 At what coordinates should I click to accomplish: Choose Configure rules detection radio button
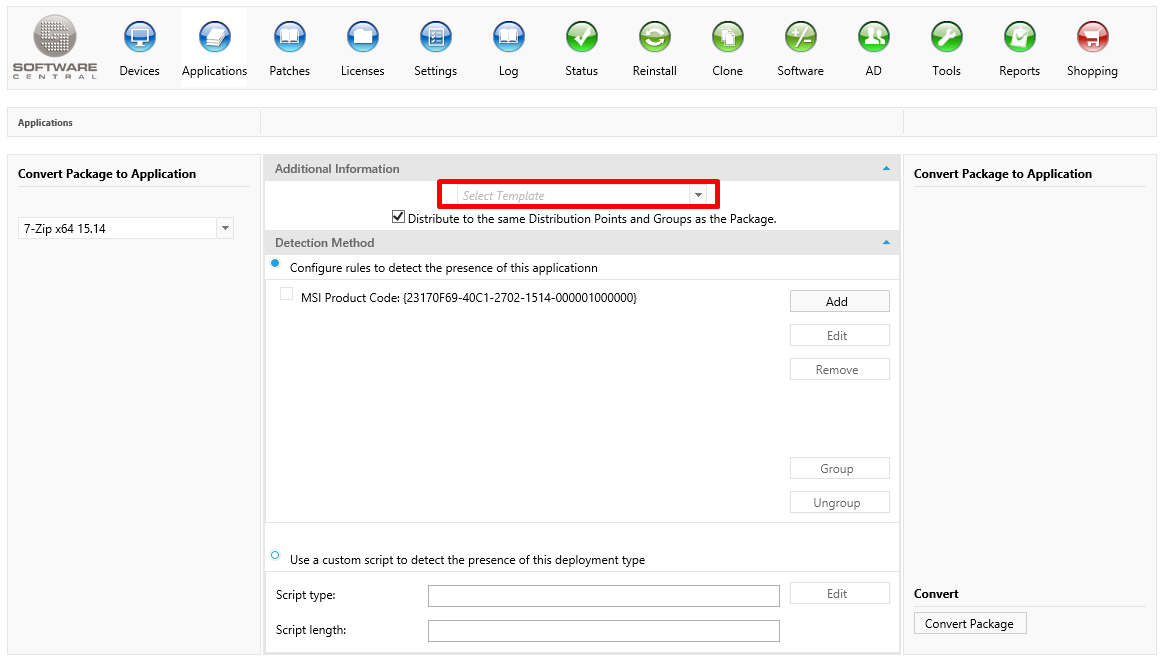[276, 263]
